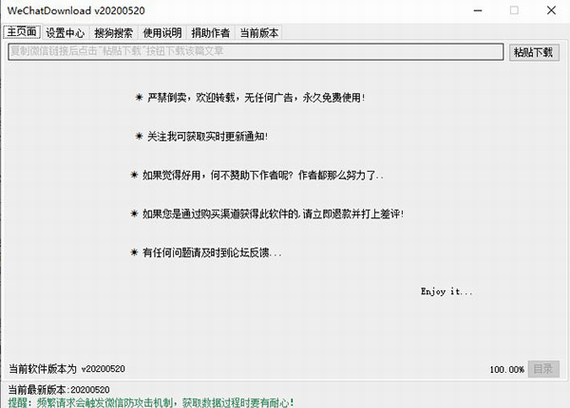The image size is (570, 408).
Task: Open the 使用说明 tab
Action: point(162,33)
